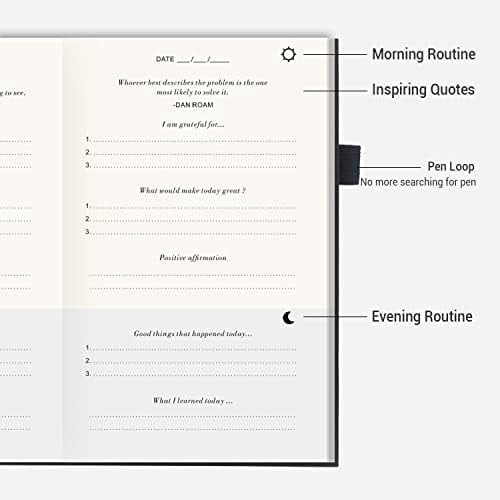Click 'What would make today great ?' heading
The height and width of the screenshot is (500, 500).
pos(193,190)
